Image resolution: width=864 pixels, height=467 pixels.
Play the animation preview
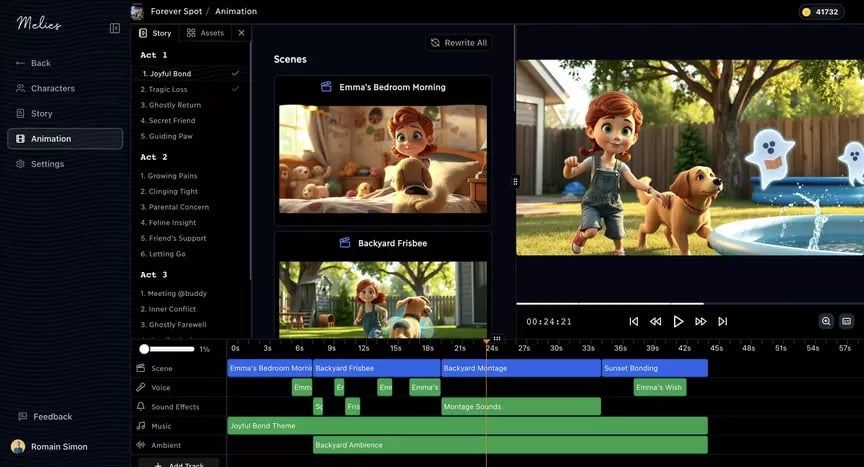678,322
